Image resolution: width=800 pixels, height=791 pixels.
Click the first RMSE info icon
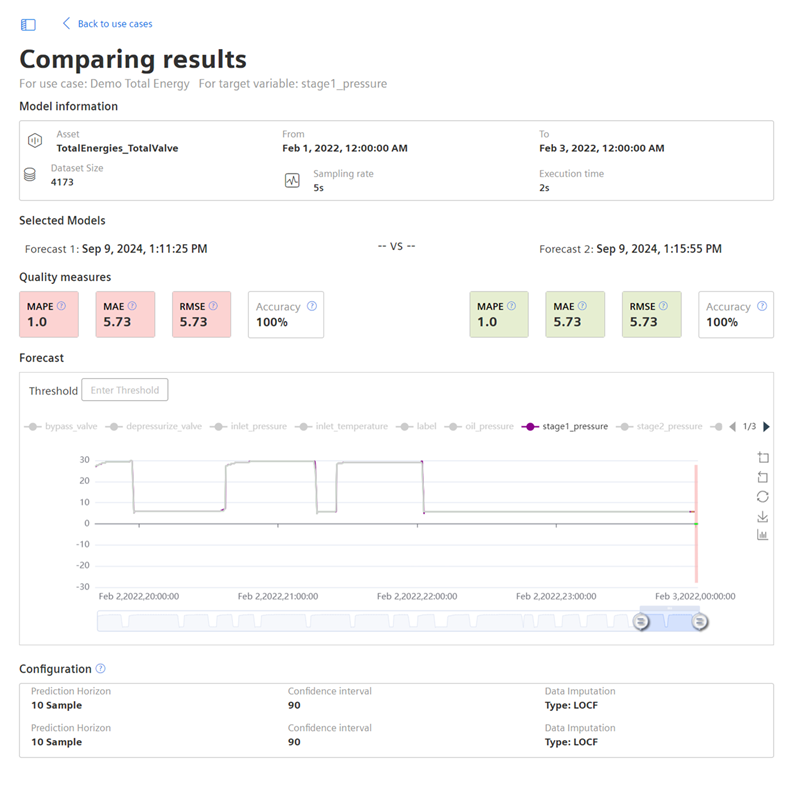point(214,307)
